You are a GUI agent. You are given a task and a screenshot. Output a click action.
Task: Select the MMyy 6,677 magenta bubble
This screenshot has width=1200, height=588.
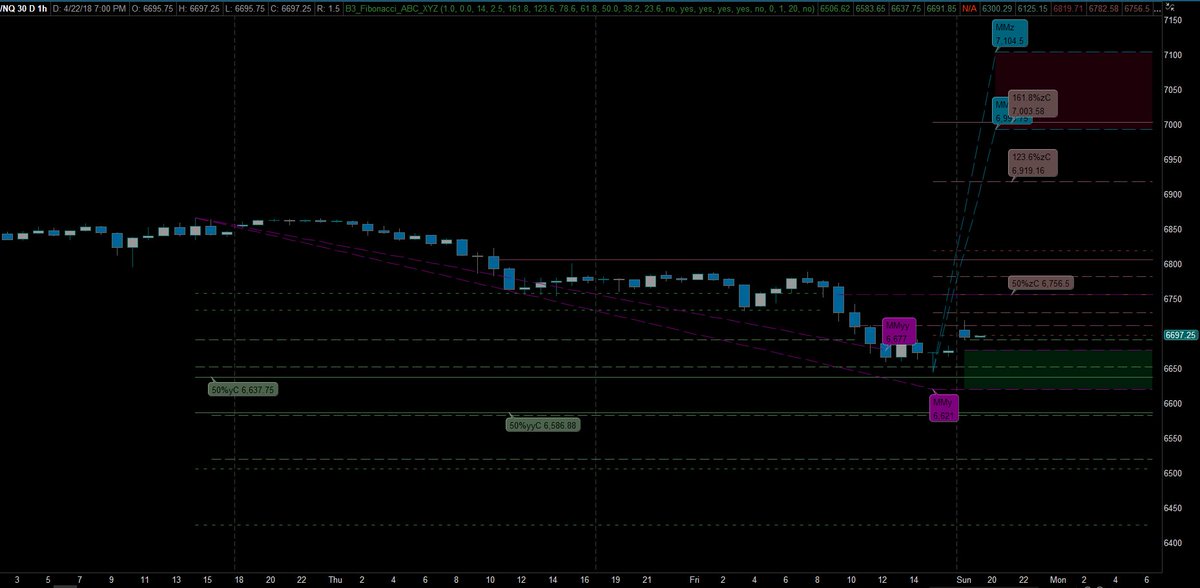pyautogui.click(x=900, y=331)
